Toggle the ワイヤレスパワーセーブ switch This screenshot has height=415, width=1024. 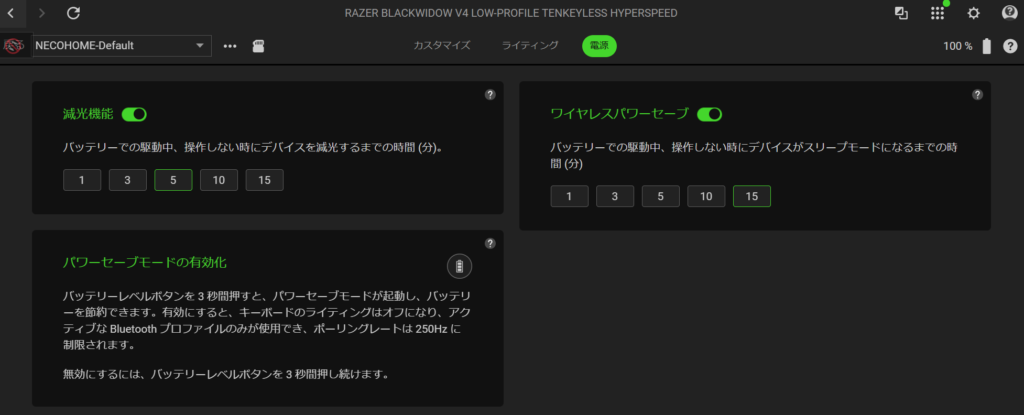[x=709, y=115]
